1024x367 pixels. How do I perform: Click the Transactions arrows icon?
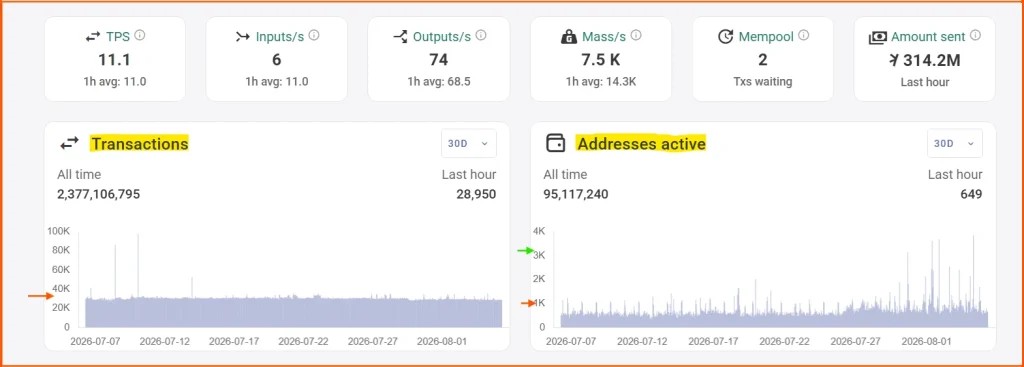[69, 143]
